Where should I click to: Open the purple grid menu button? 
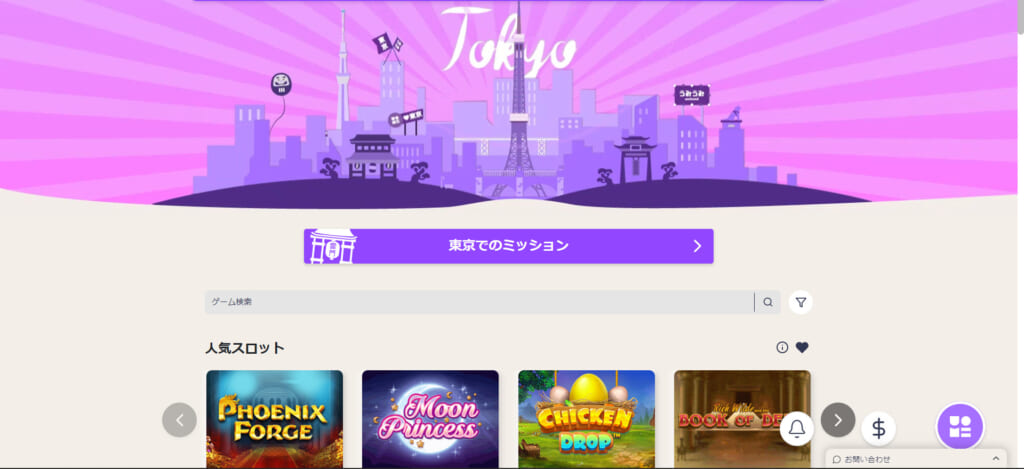click(960, 427)
